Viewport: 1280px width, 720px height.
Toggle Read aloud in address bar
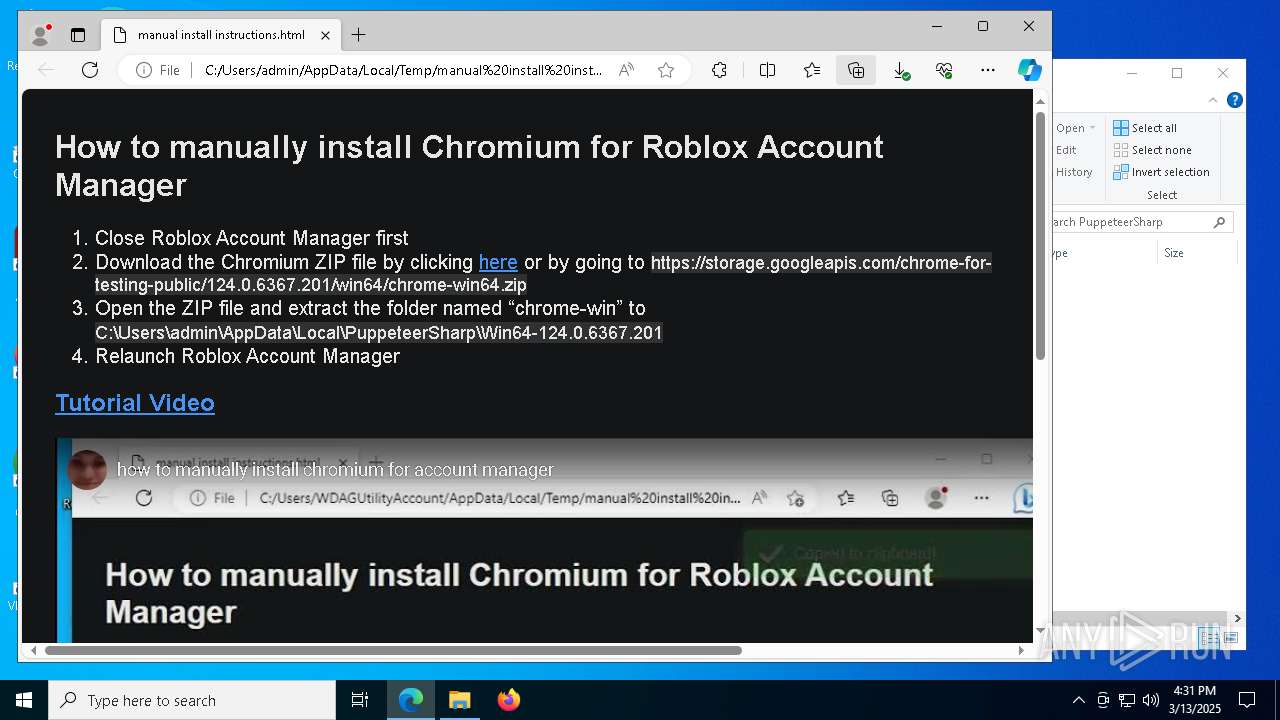[x=626, y=70]
